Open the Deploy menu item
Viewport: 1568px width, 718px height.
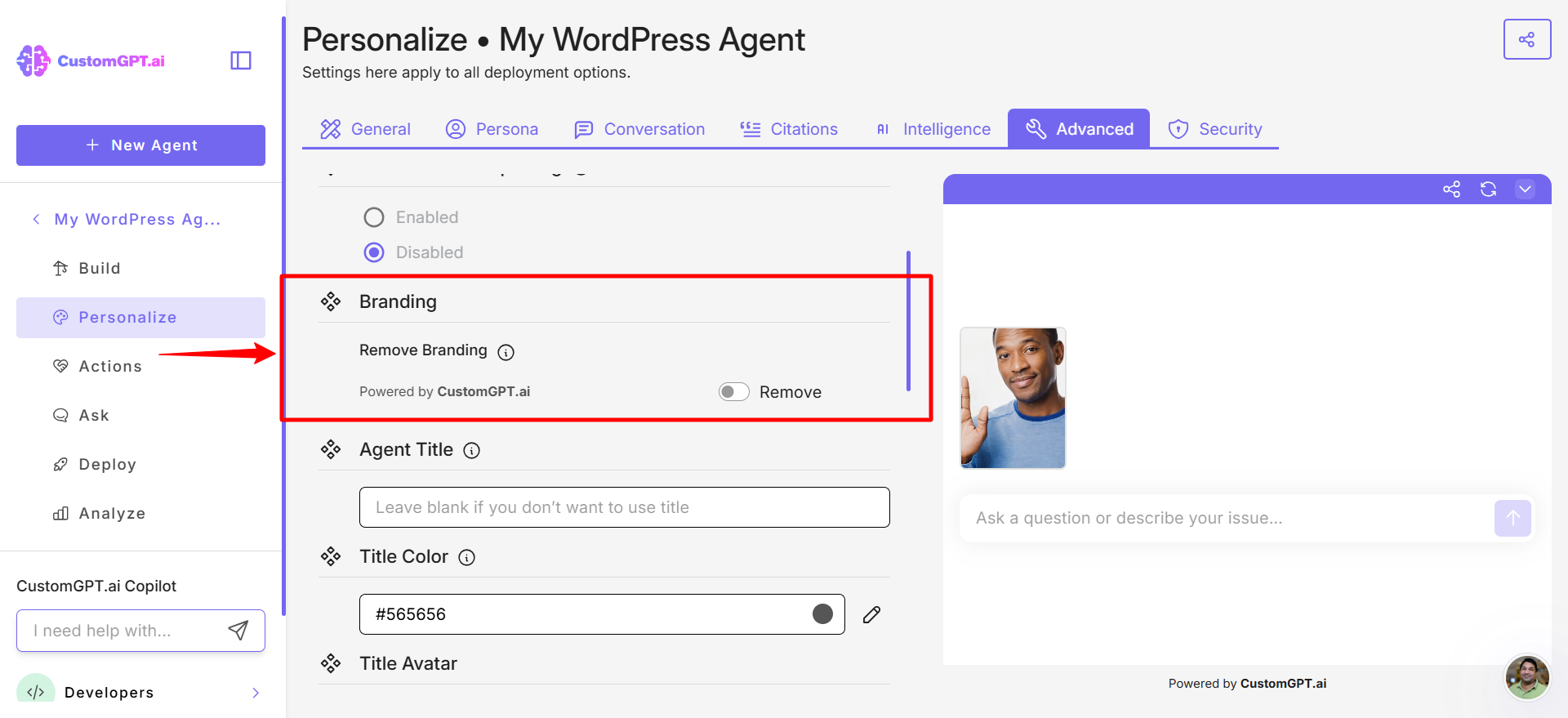140,464
